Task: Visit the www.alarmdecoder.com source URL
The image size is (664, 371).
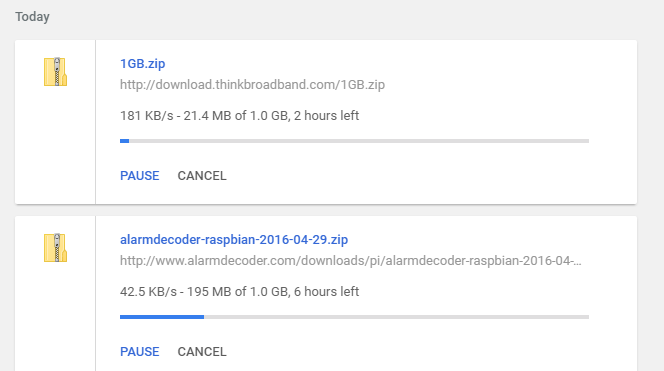Action: click(x=351, y=260)
